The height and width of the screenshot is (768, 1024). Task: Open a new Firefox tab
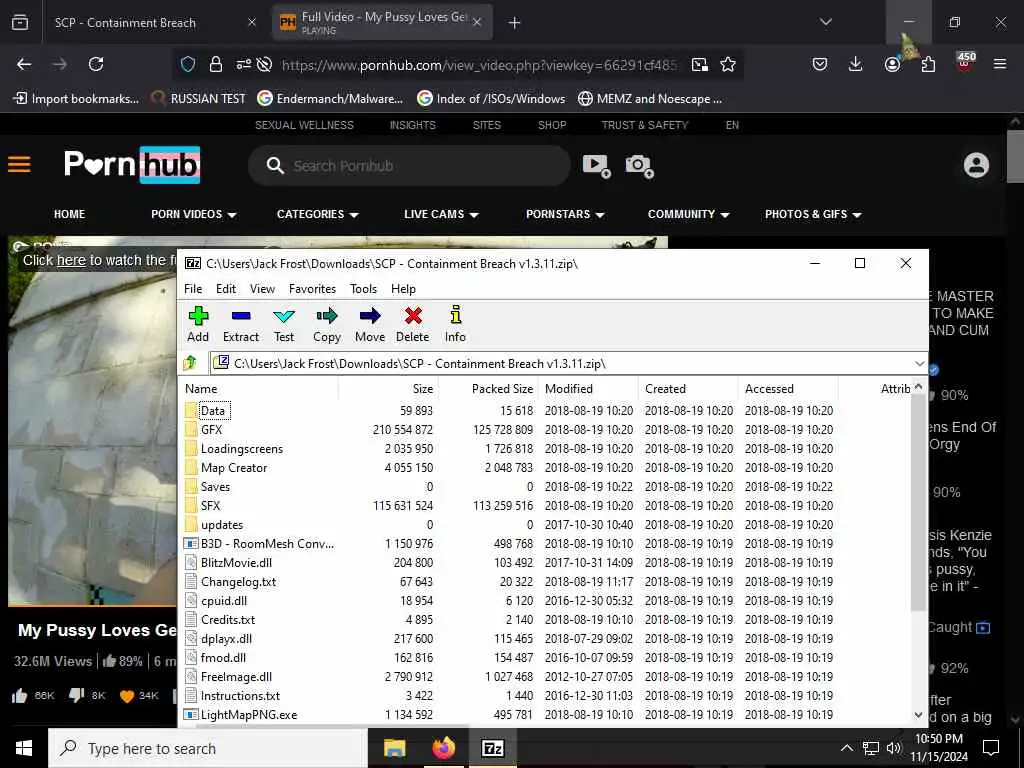(515, 23)
